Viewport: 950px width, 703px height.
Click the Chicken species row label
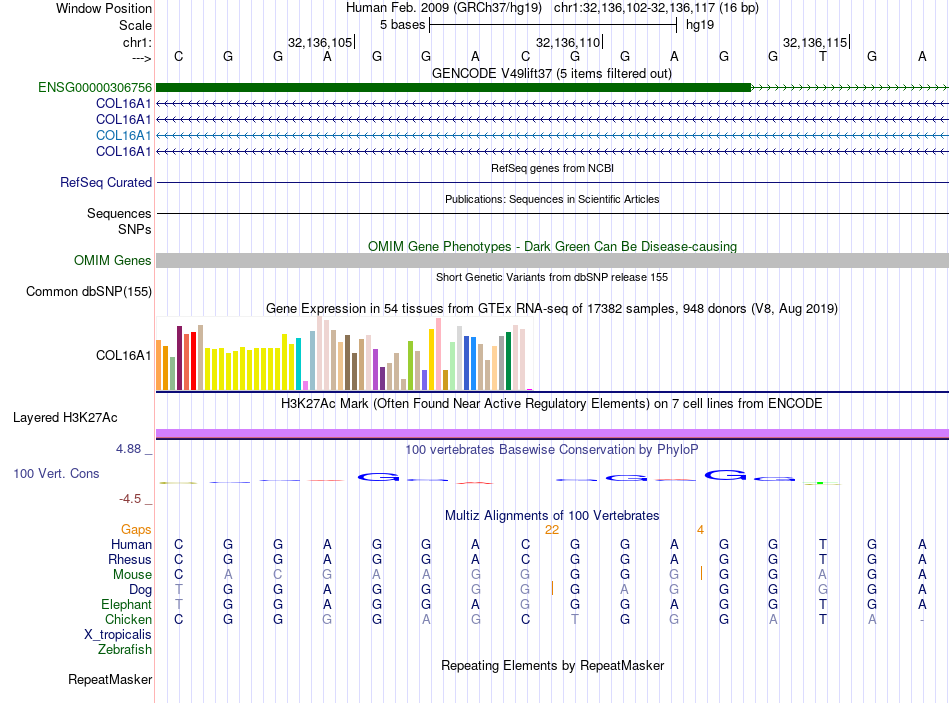coord(128,620)
